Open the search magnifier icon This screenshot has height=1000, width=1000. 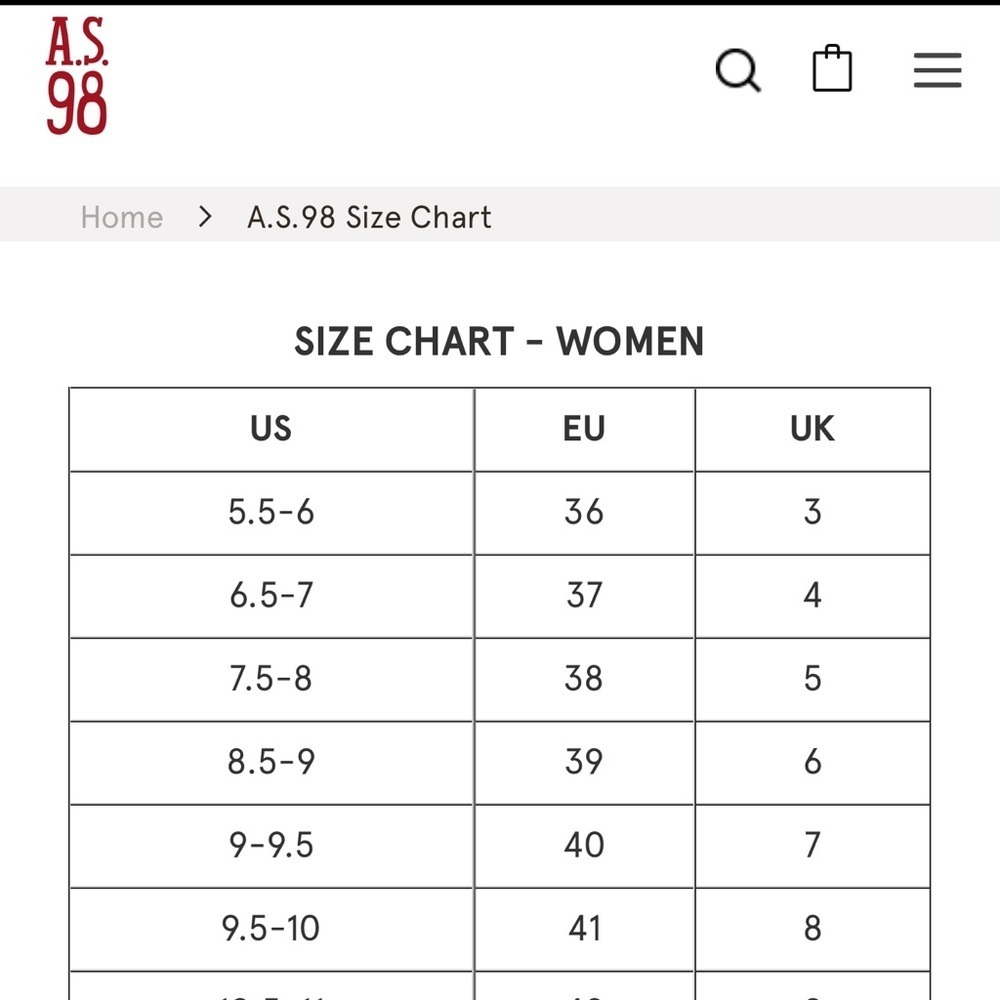tap(738, 70)
